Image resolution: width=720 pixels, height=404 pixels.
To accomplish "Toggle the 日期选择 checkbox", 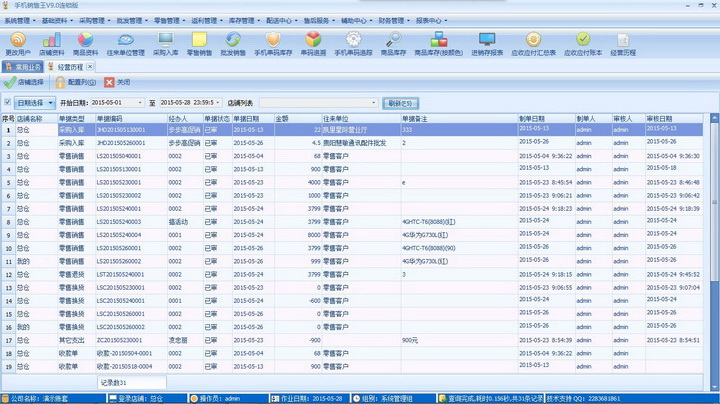I will pos(8,102).
